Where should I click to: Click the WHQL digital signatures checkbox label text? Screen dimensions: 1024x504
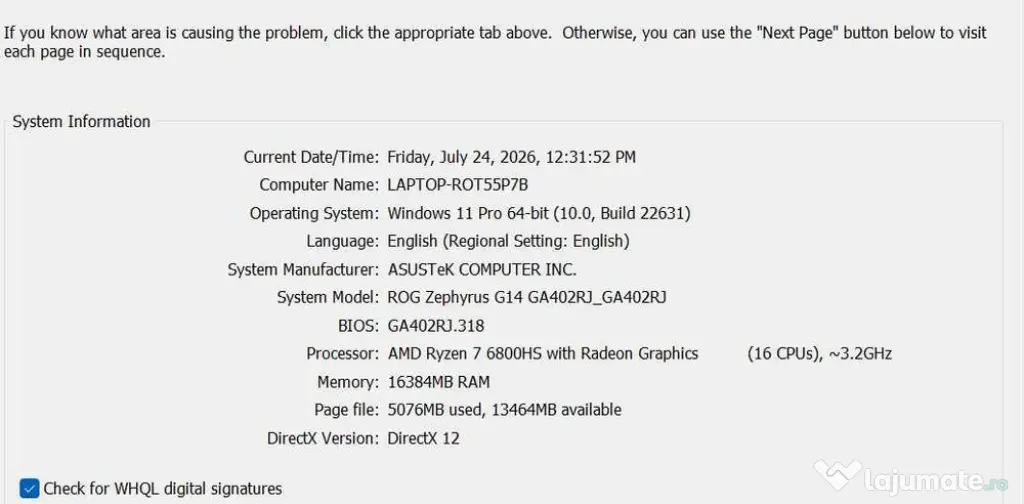163,488
